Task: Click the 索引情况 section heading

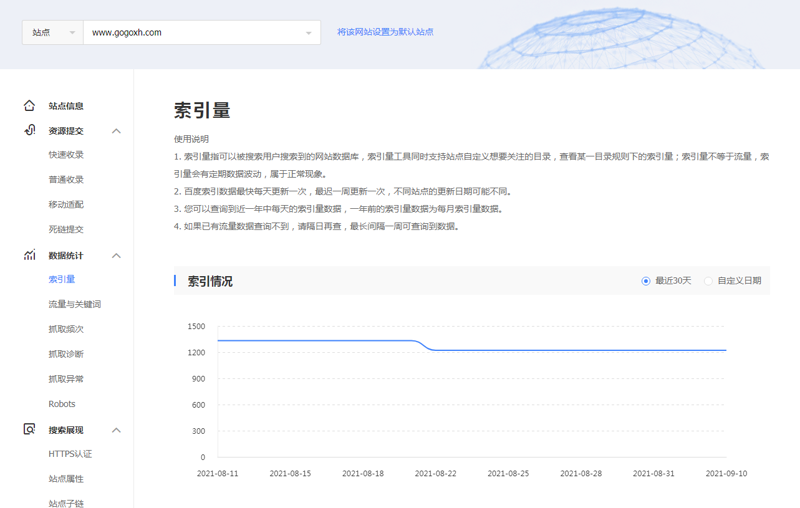Action: [210, 281]
